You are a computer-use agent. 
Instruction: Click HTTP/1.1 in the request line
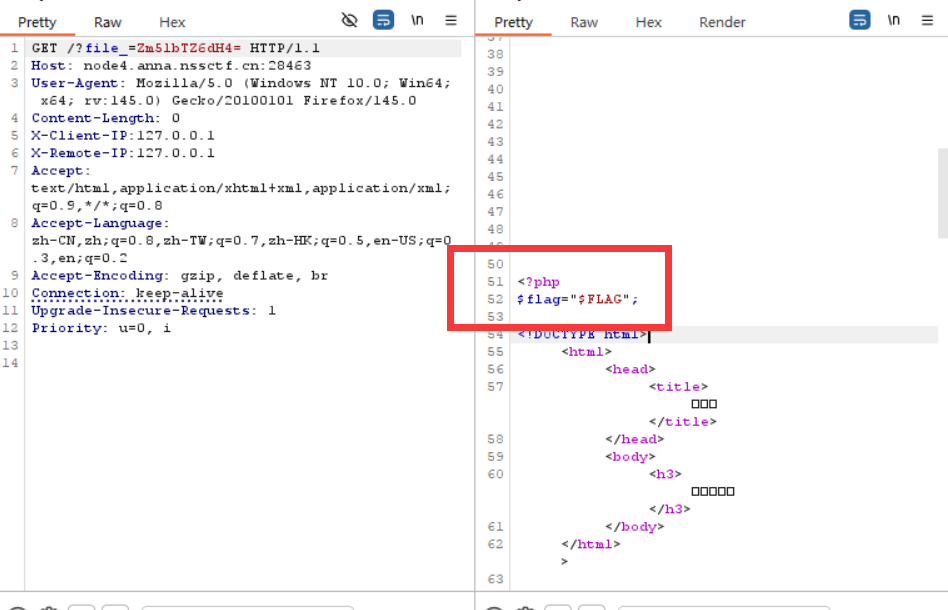point(285,48)
